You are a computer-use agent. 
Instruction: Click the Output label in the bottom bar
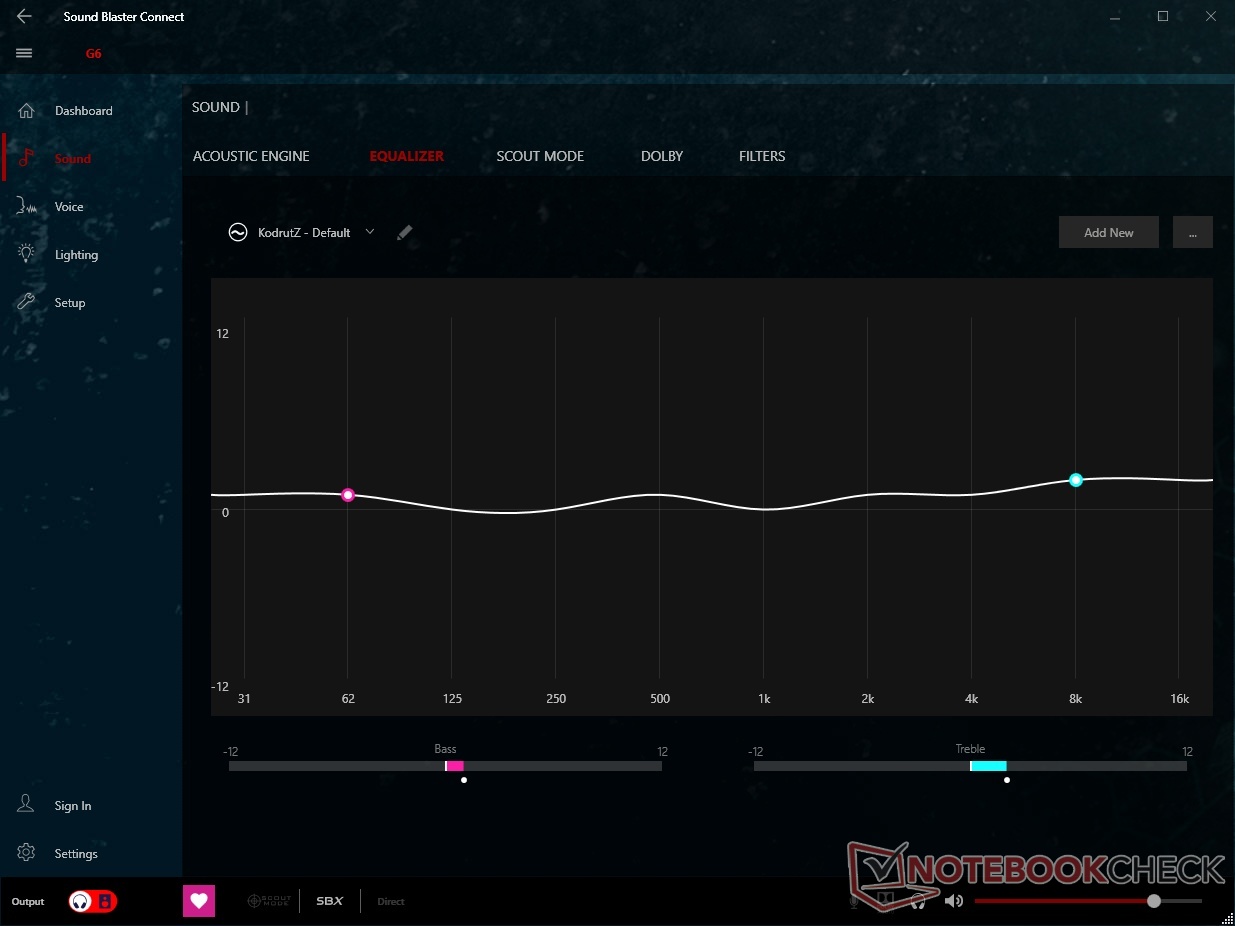[x=28, y=902]
